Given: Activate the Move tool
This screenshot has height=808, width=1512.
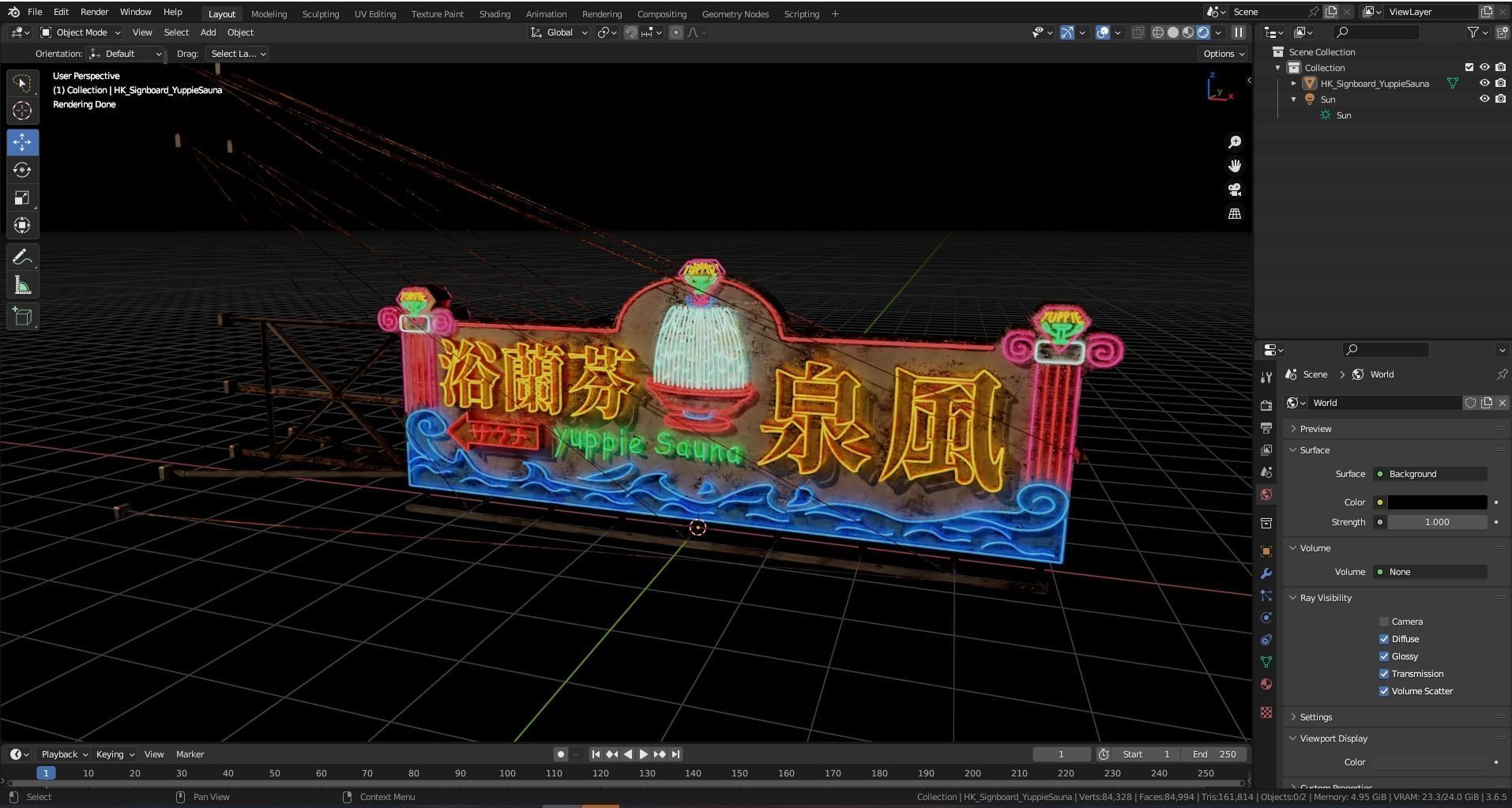Looking at the screenshot, I should (22, 142).
